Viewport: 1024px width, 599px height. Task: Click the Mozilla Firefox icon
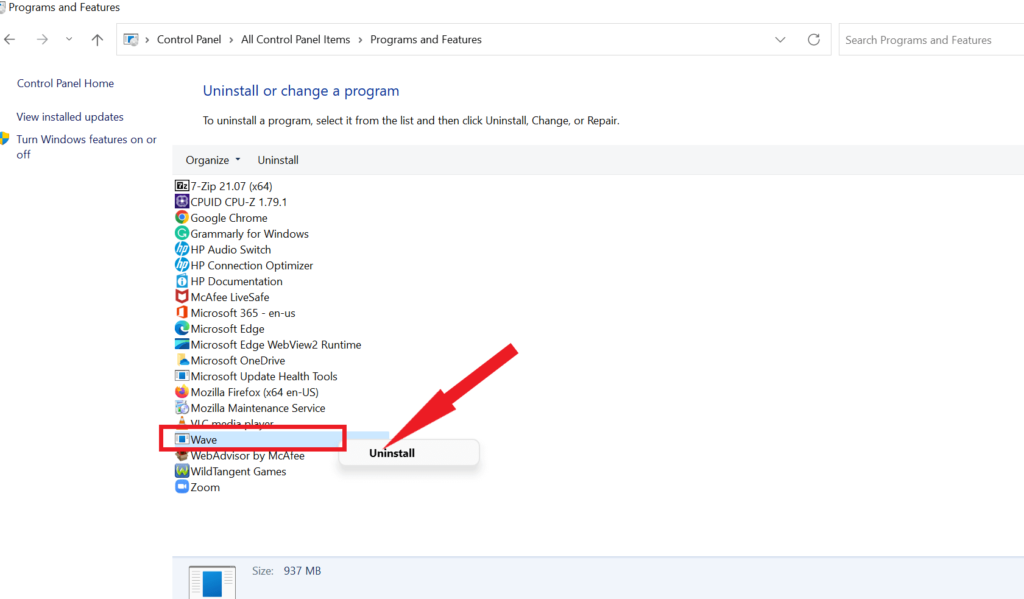182,392
